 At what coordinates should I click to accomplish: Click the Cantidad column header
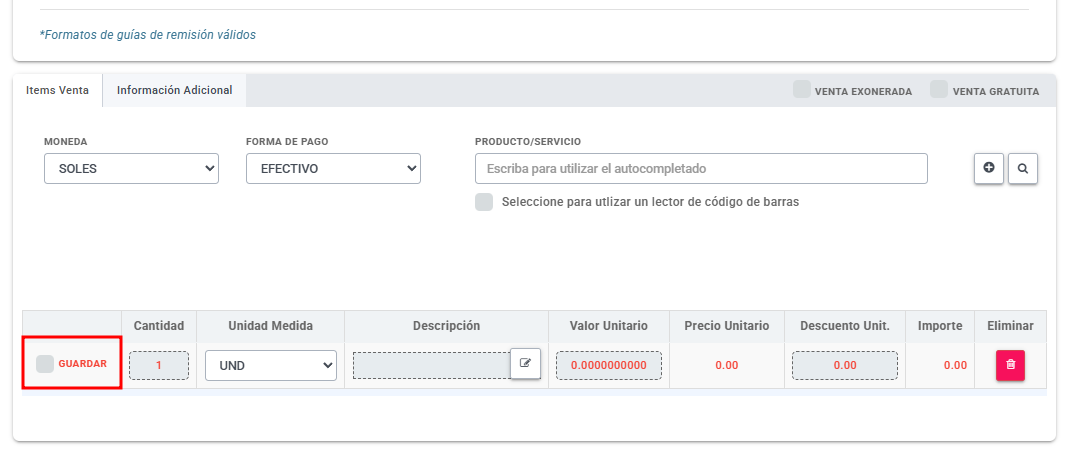pyautogui.click(x=159, y=326)
